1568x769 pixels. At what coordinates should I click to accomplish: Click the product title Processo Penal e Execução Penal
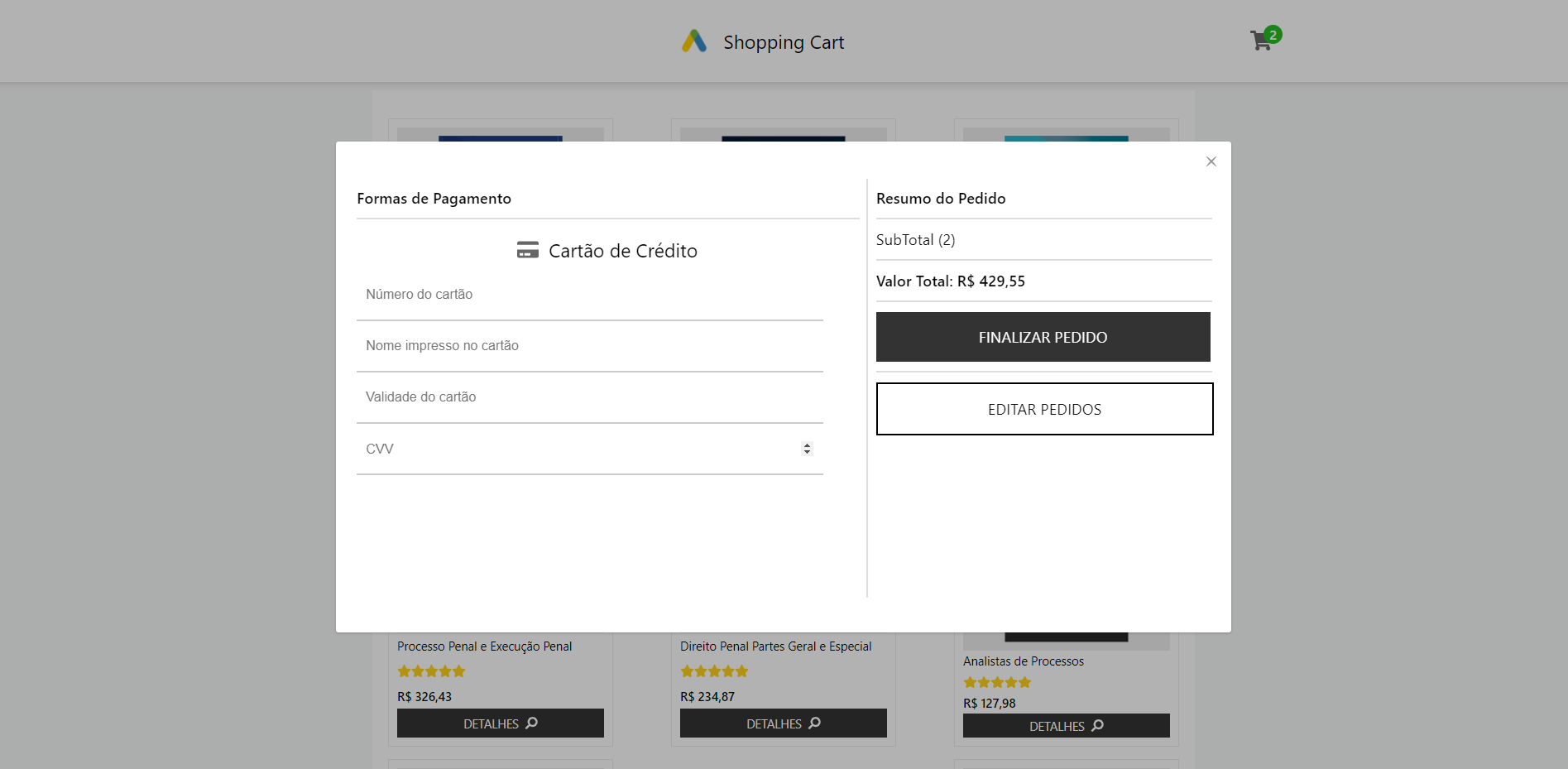(484, 646)
